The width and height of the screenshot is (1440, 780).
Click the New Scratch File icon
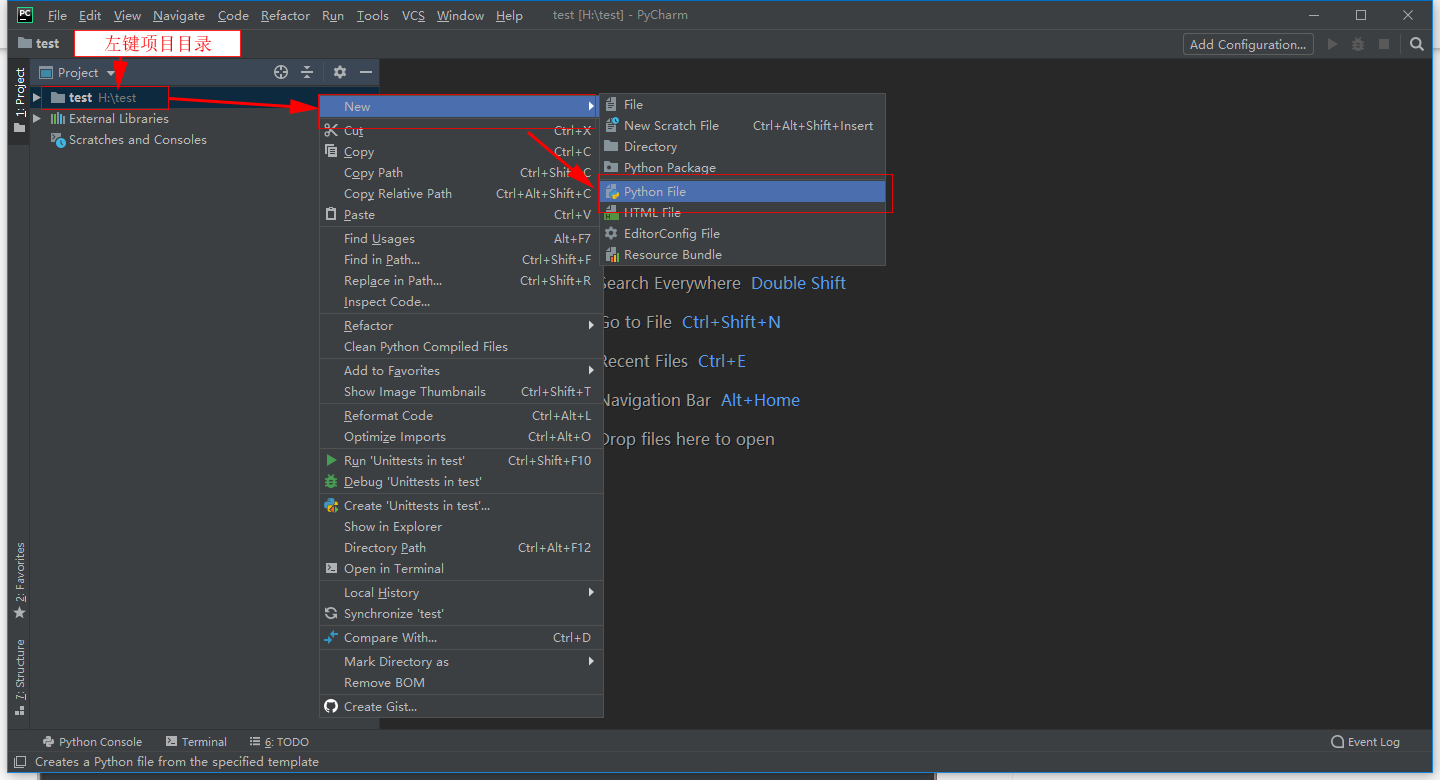(x=612, y=125)
